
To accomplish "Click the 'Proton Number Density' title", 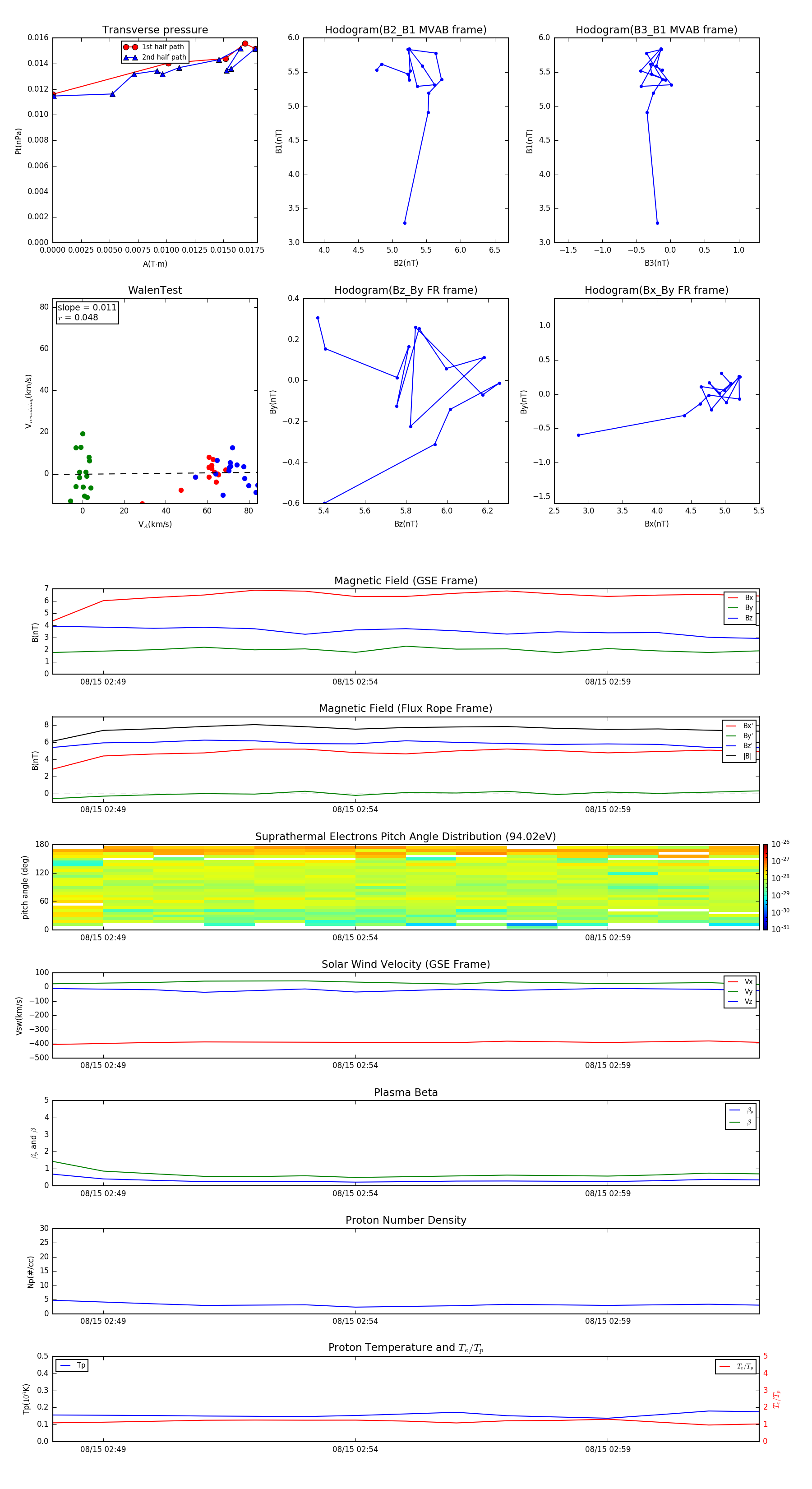I will point(406,1220).
